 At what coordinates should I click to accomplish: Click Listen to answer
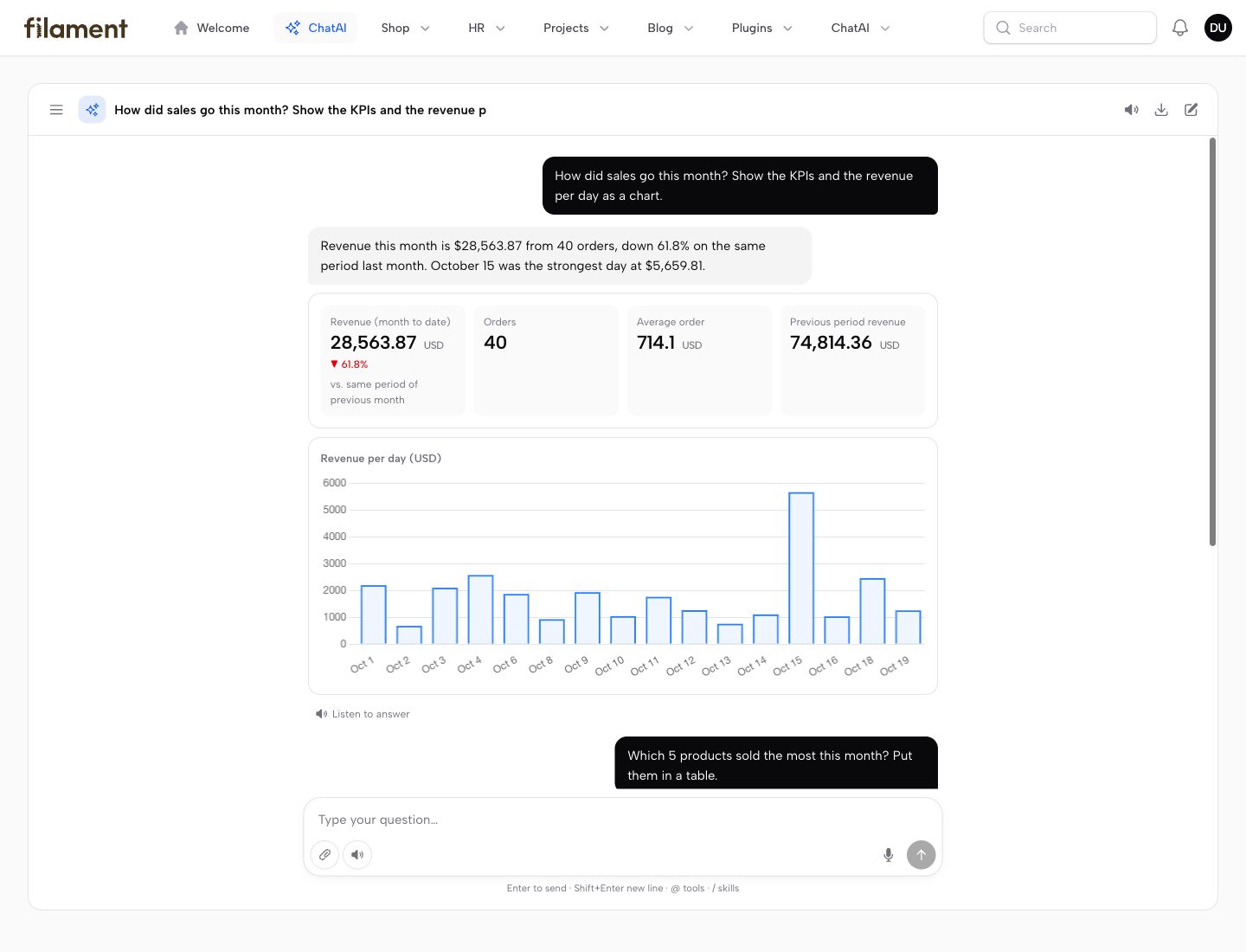(363, 714)
